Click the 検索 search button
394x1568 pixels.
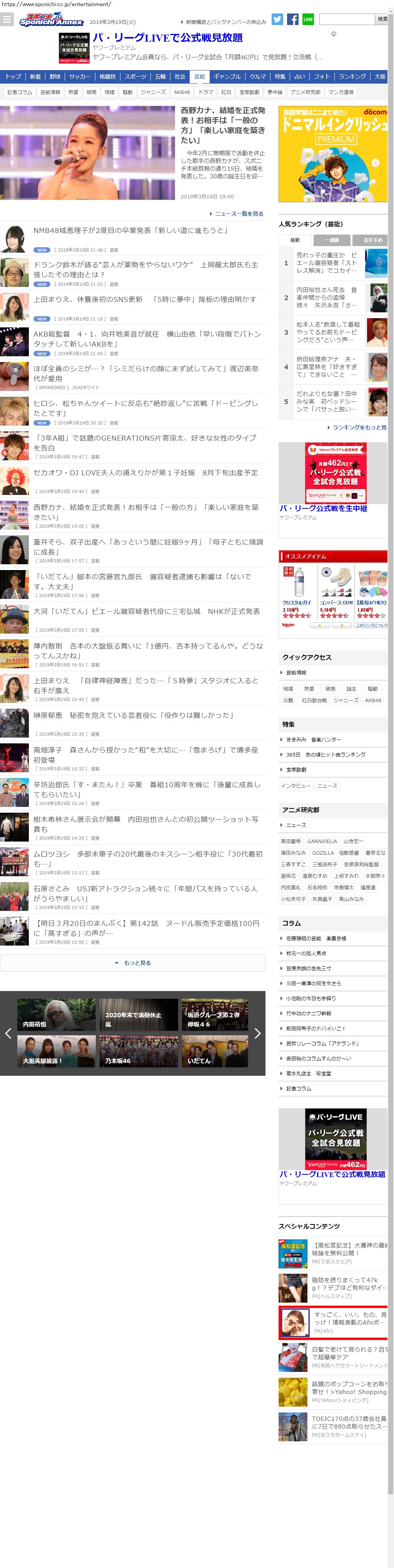382,20
